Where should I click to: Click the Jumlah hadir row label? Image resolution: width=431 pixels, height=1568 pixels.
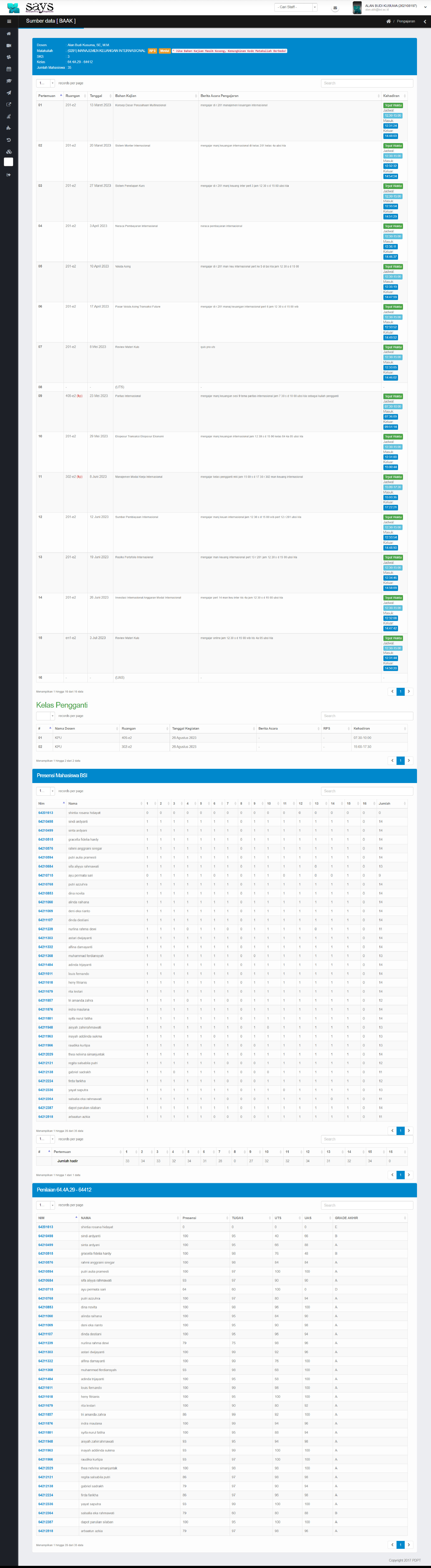point(68,1161)
